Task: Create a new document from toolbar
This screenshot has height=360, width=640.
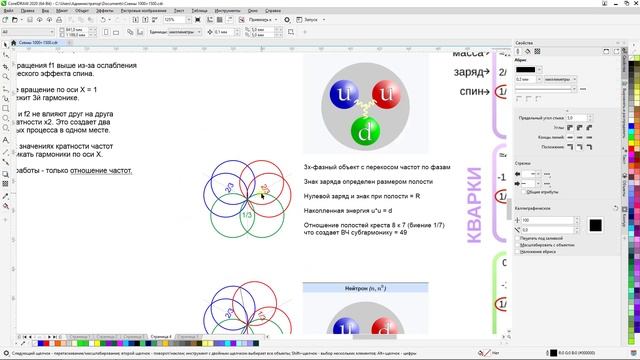Action: (x=5, y=20)
